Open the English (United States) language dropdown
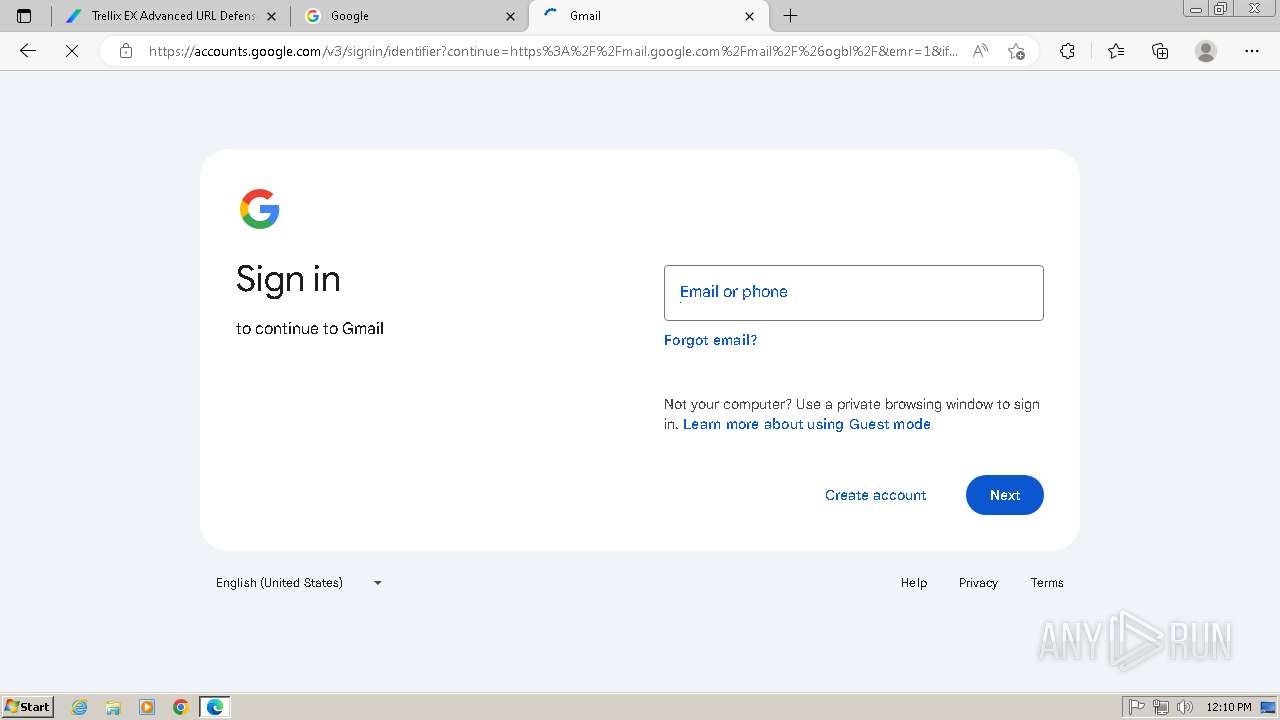 coord(299,583)
